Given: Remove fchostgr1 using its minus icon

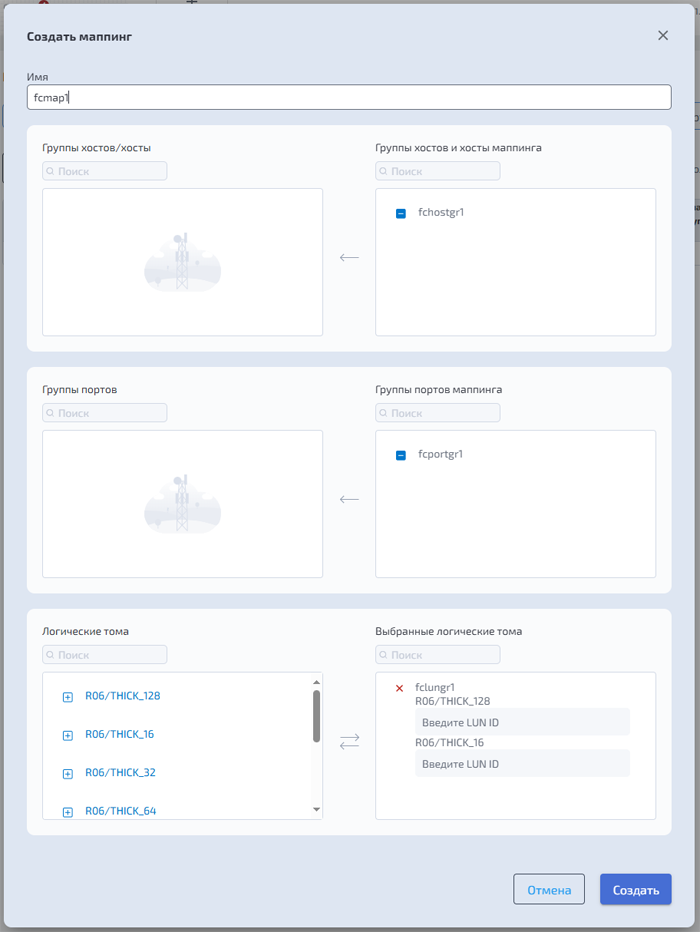Looking at the screenshot, I should (401, 213).
